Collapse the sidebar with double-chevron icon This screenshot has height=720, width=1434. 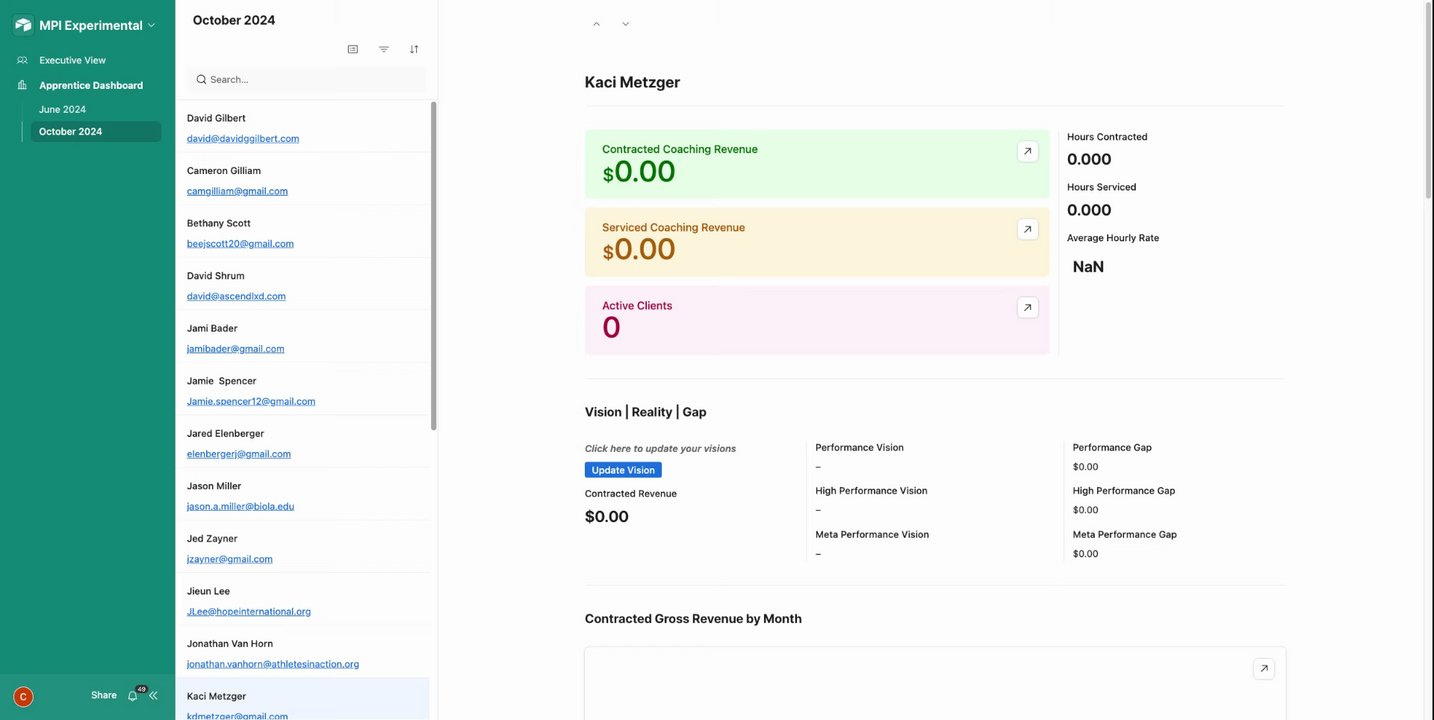pyautogui.click(x=153, y=696)
